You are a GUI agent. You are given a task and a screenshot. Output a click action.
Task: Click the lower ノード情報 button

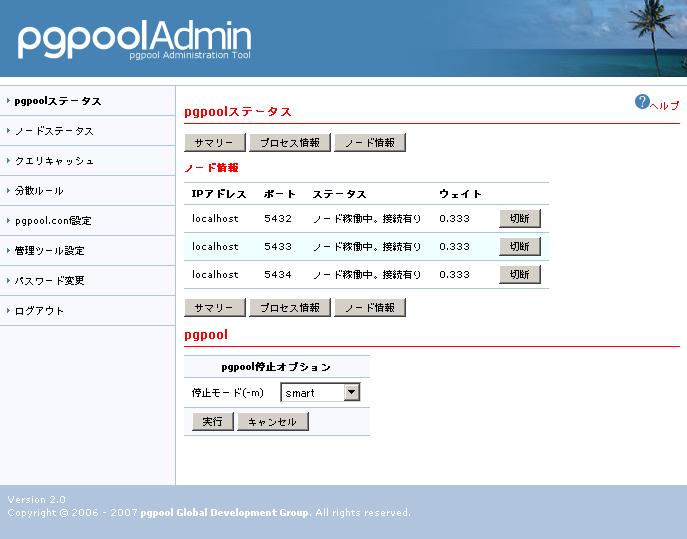[x=370, y=308]
